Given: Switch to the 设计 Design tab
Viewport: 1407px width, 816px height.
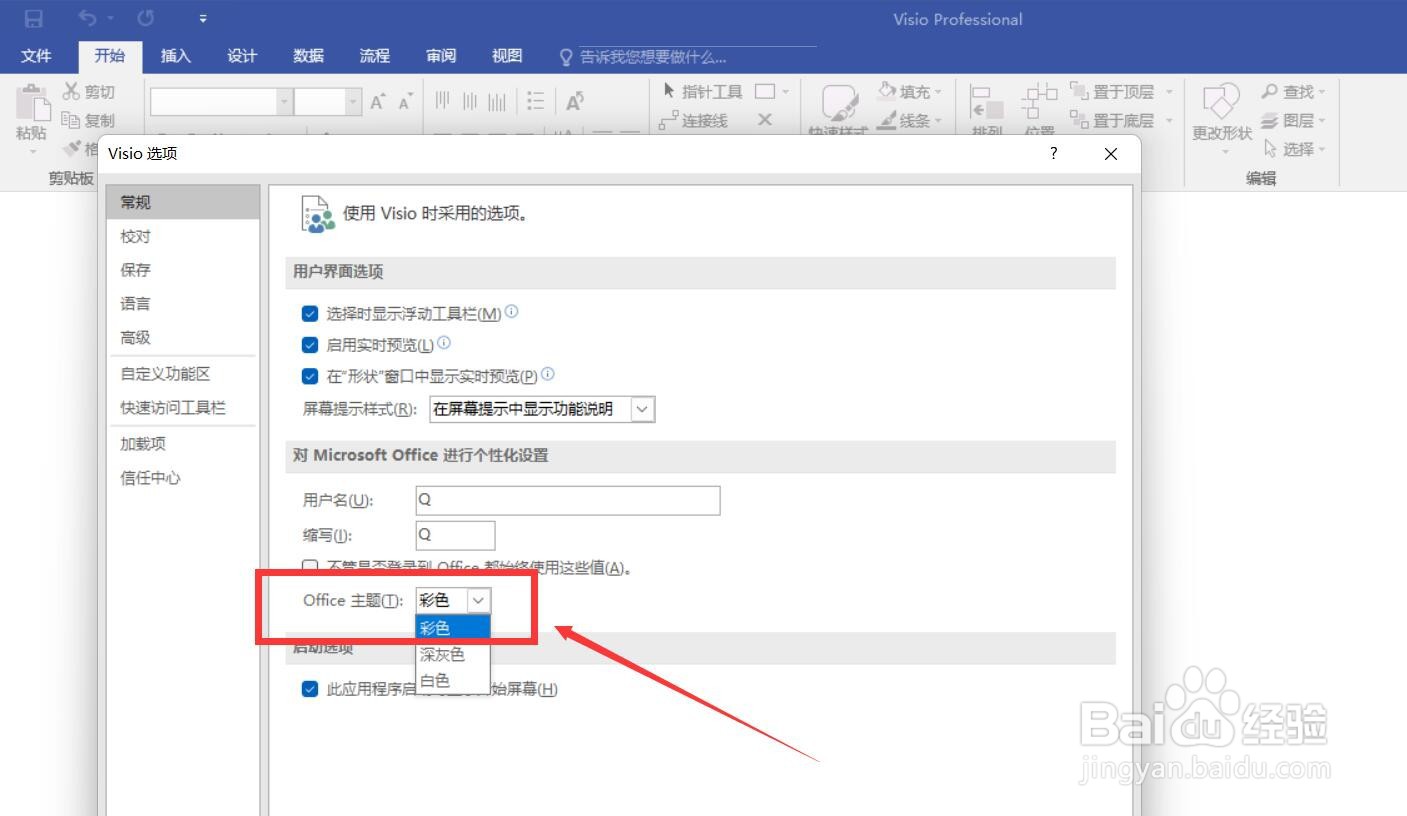Looking at the screenshot, I should pyautogui.click(x=242, y=56).
